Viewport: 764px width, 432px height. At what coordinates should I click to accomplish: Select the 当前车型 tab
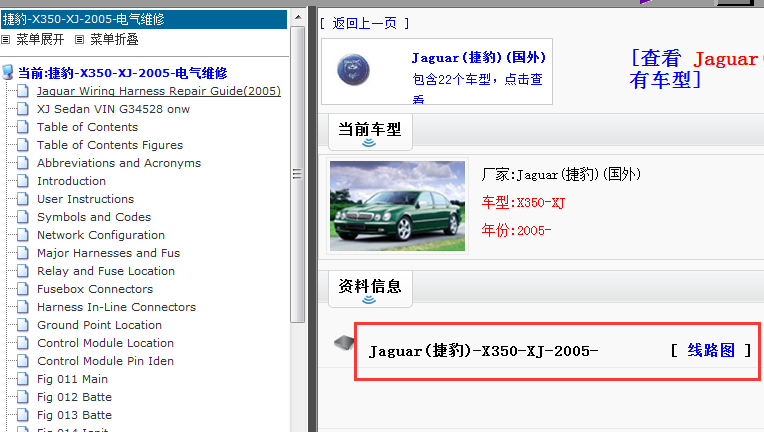(370, 131)
